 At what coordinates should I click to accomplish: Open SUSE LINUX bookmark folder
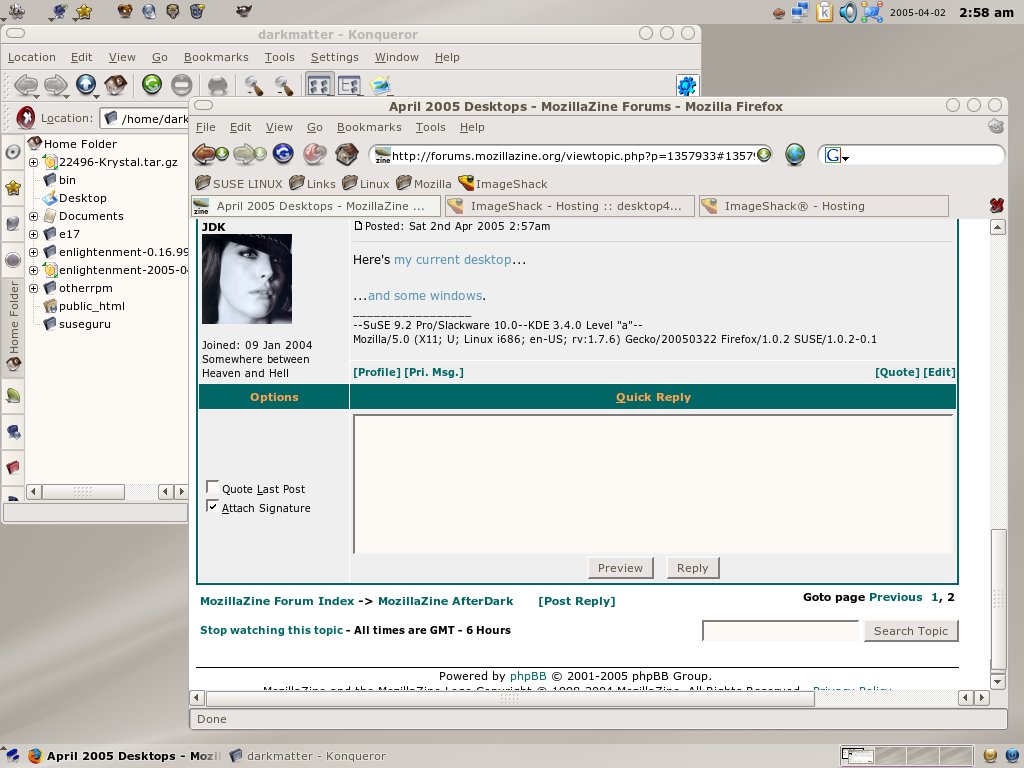point(239,184)
